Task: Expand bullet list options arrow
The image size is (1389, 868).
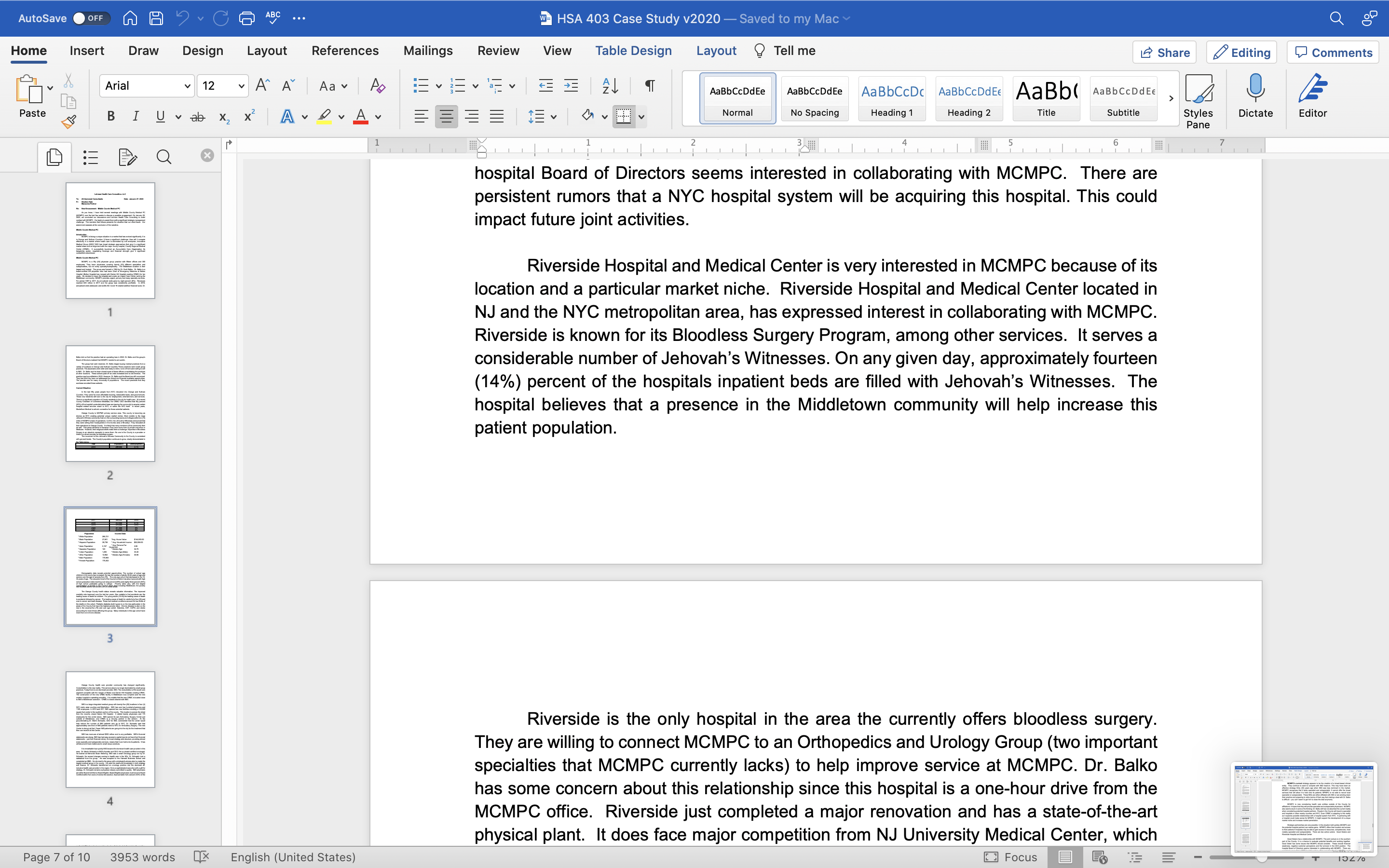Action: [x=439, y=86]
